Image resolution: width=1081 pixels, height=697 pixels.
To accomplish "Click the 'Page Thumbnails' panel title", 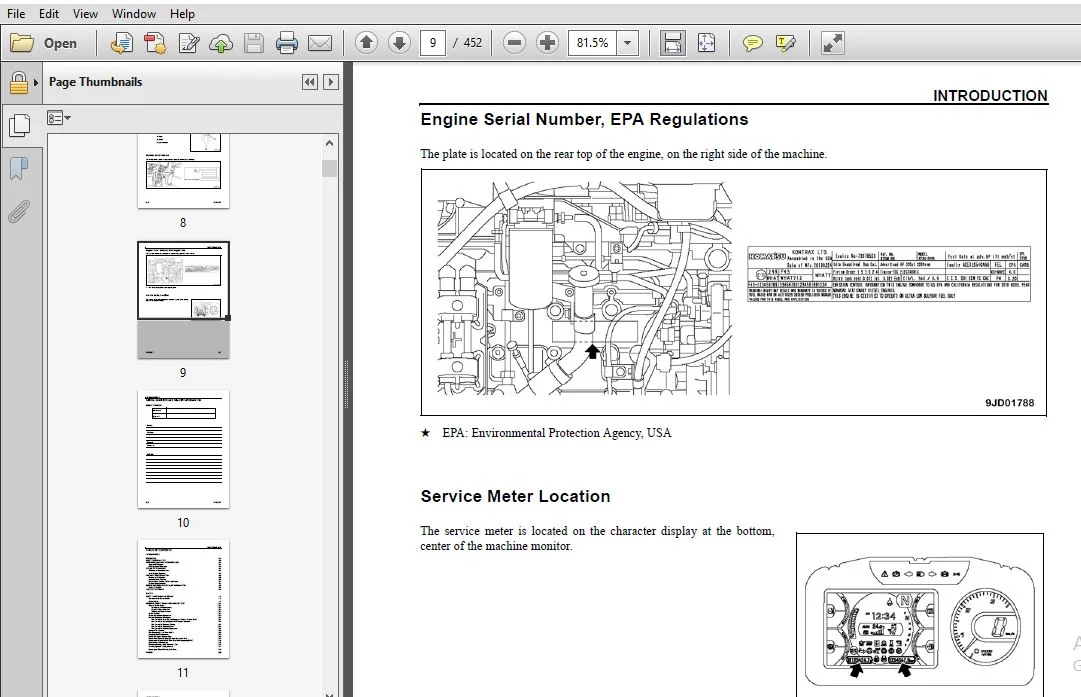I will tap(95, 82).
